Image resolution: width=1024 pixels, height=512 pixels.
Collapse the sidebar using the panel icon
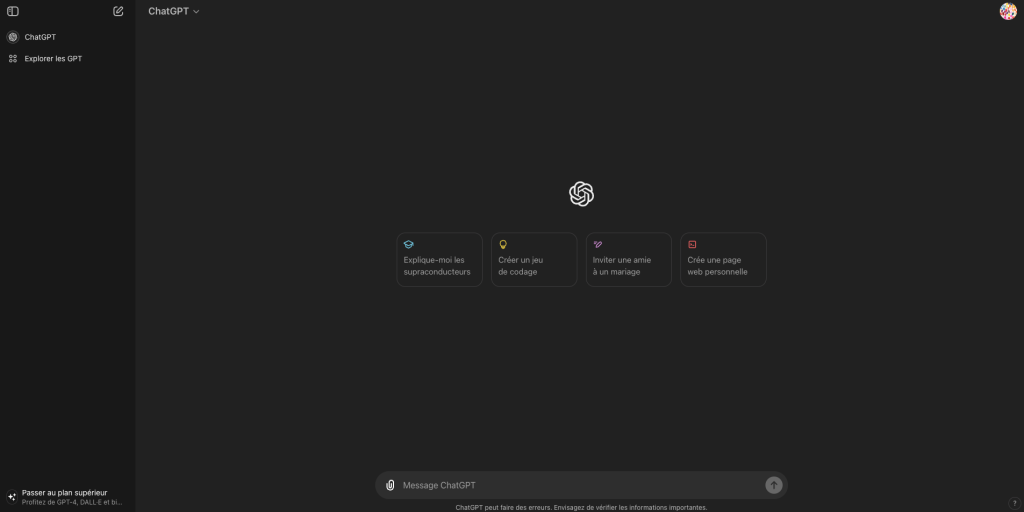tap(13, 11)
